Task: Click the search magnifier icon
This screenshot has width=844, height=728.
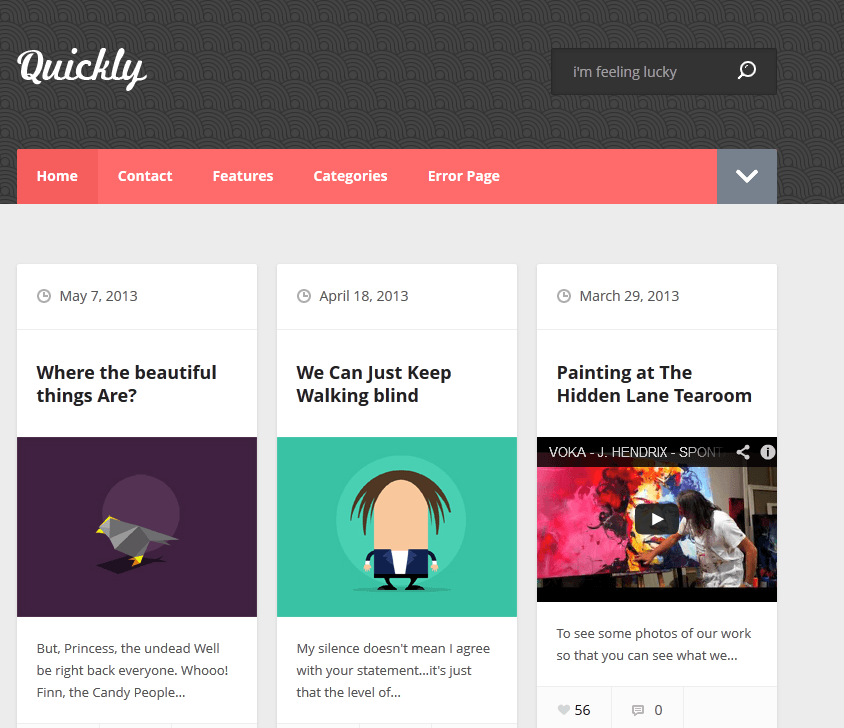Action: pyautogui.click(x=747, y=71)
